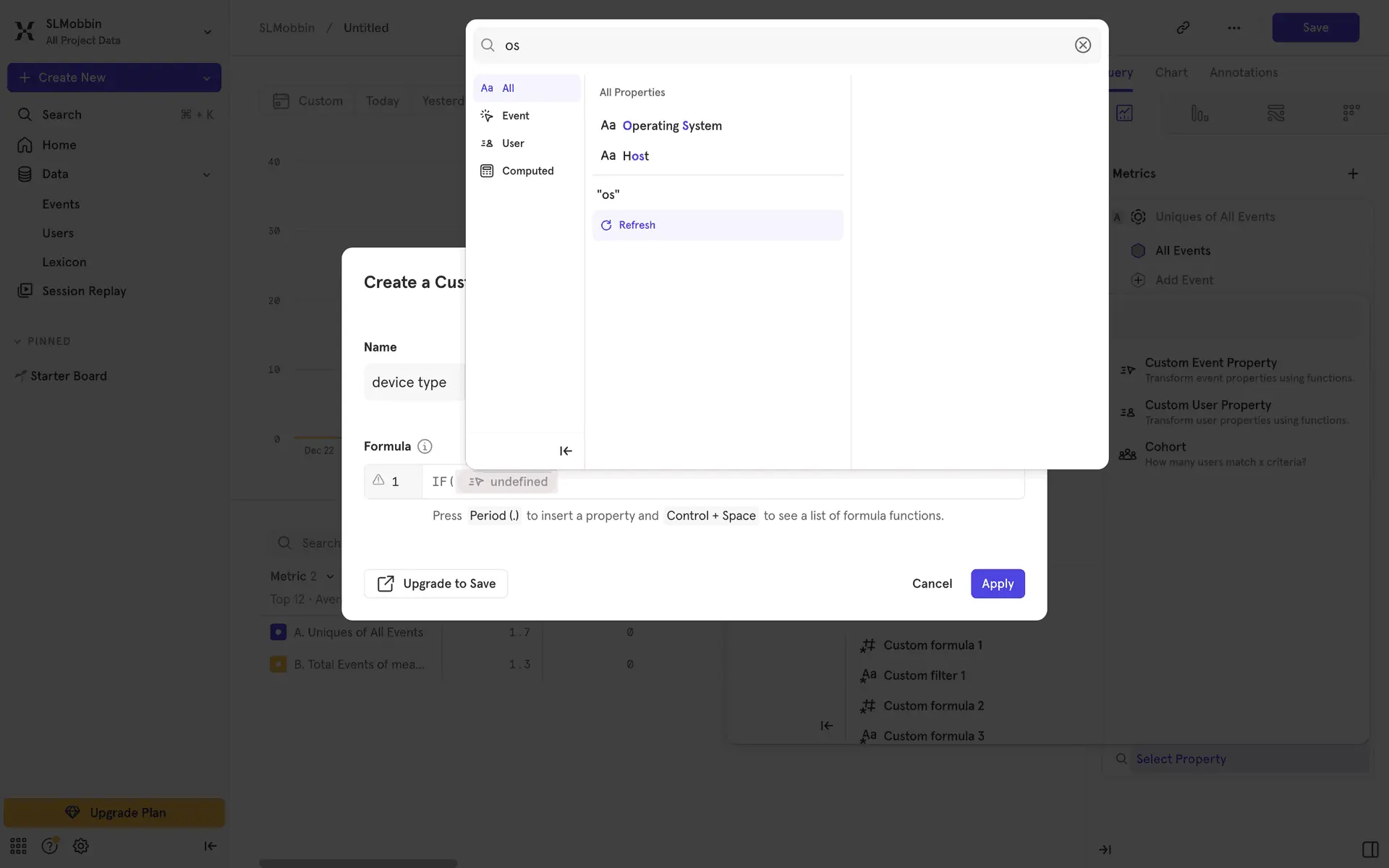Expand the SLMobbin project switcher
The image size is (1389, 868).
[x=207, y=32]
